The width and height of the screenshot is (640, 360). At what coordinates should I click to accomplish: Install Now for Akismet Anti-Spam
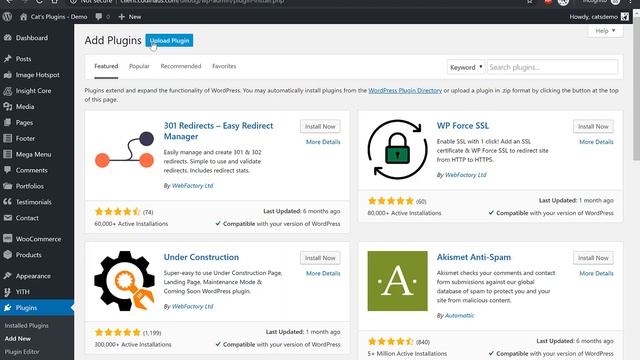click(593, 258)
